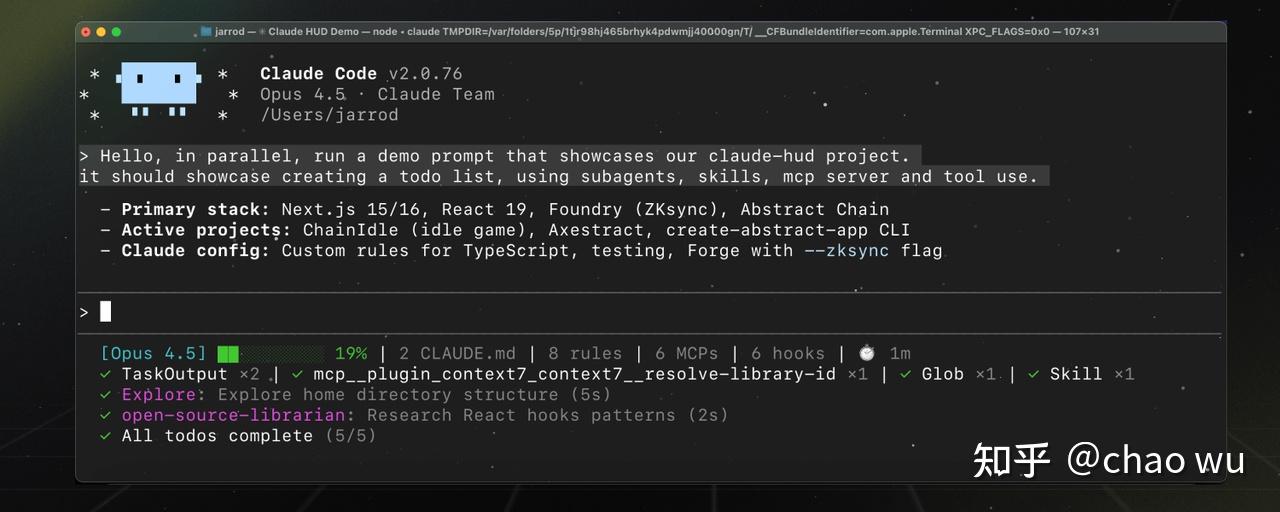Image resolution: width=1280 pixels, height=512 pixels.
Task: Click the Claude Code v2.0.76 heading
Action: pyautogui.click(x=361, y=73)
